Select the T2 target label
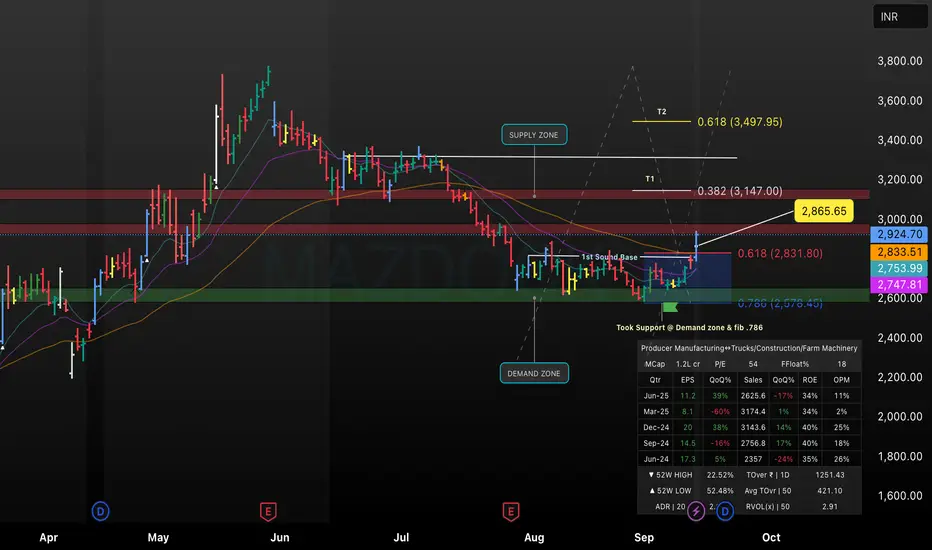Screen dimensions: 932x550 pos(662,112)
